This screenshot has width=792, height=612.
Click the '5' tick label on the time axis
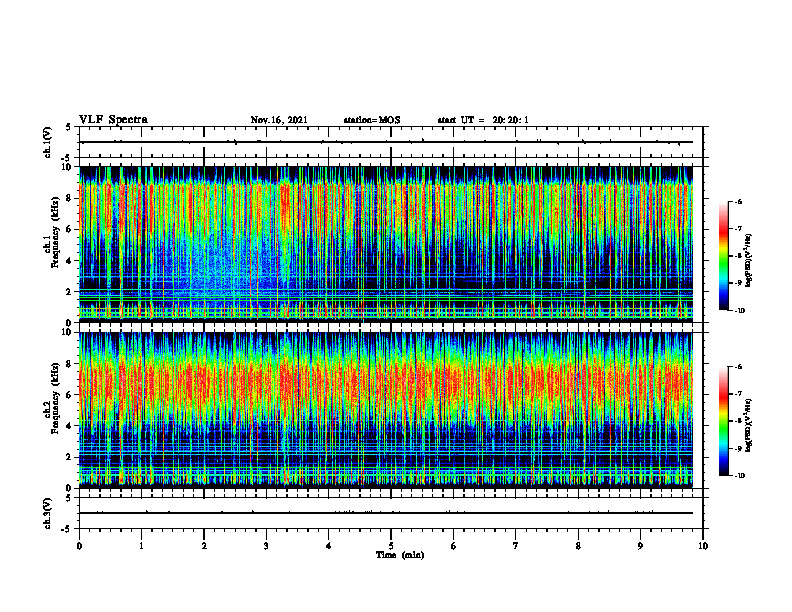391,546
